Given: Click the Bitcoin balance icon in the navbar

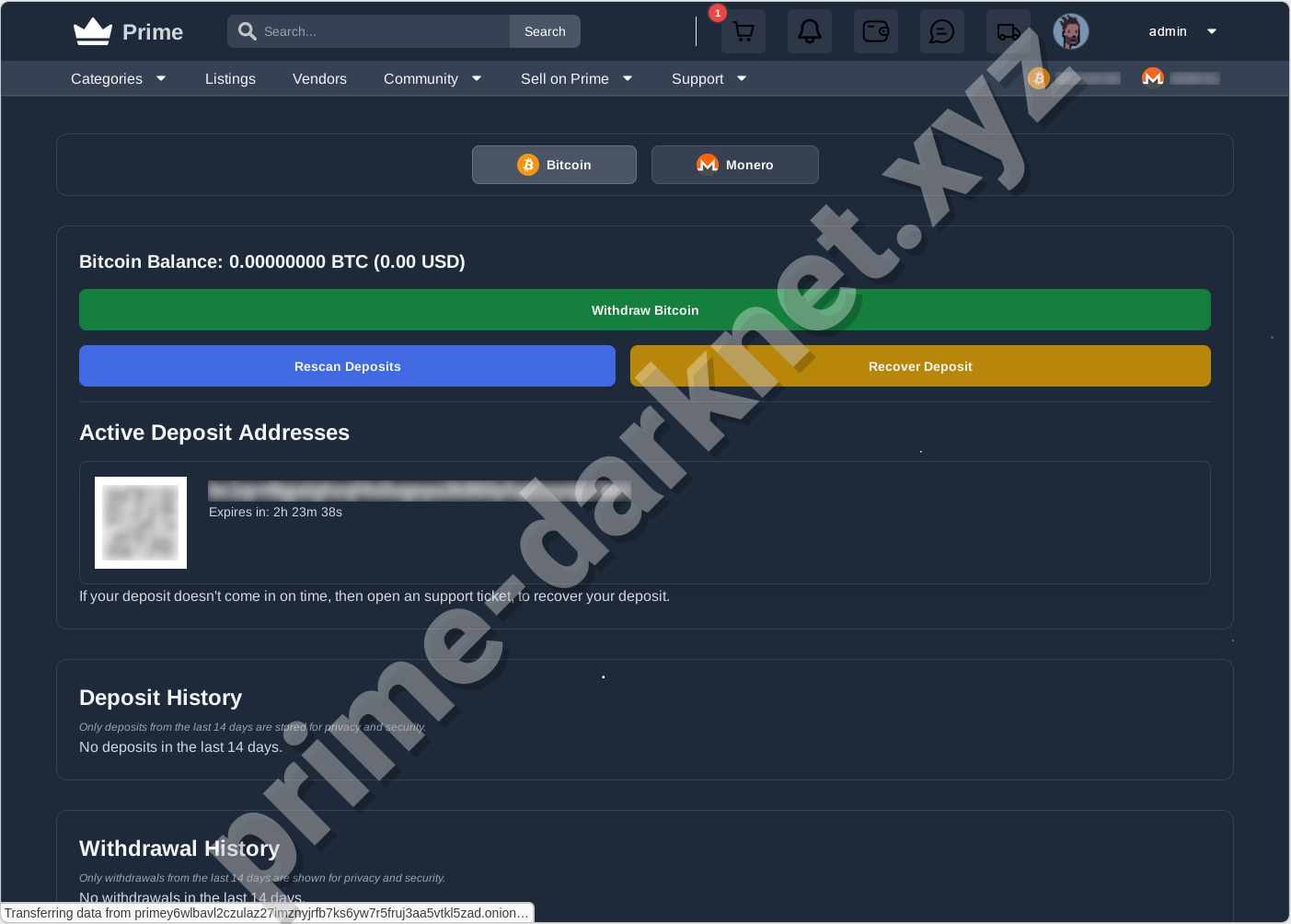Looking at the screenshot, I should point(1039,78).
